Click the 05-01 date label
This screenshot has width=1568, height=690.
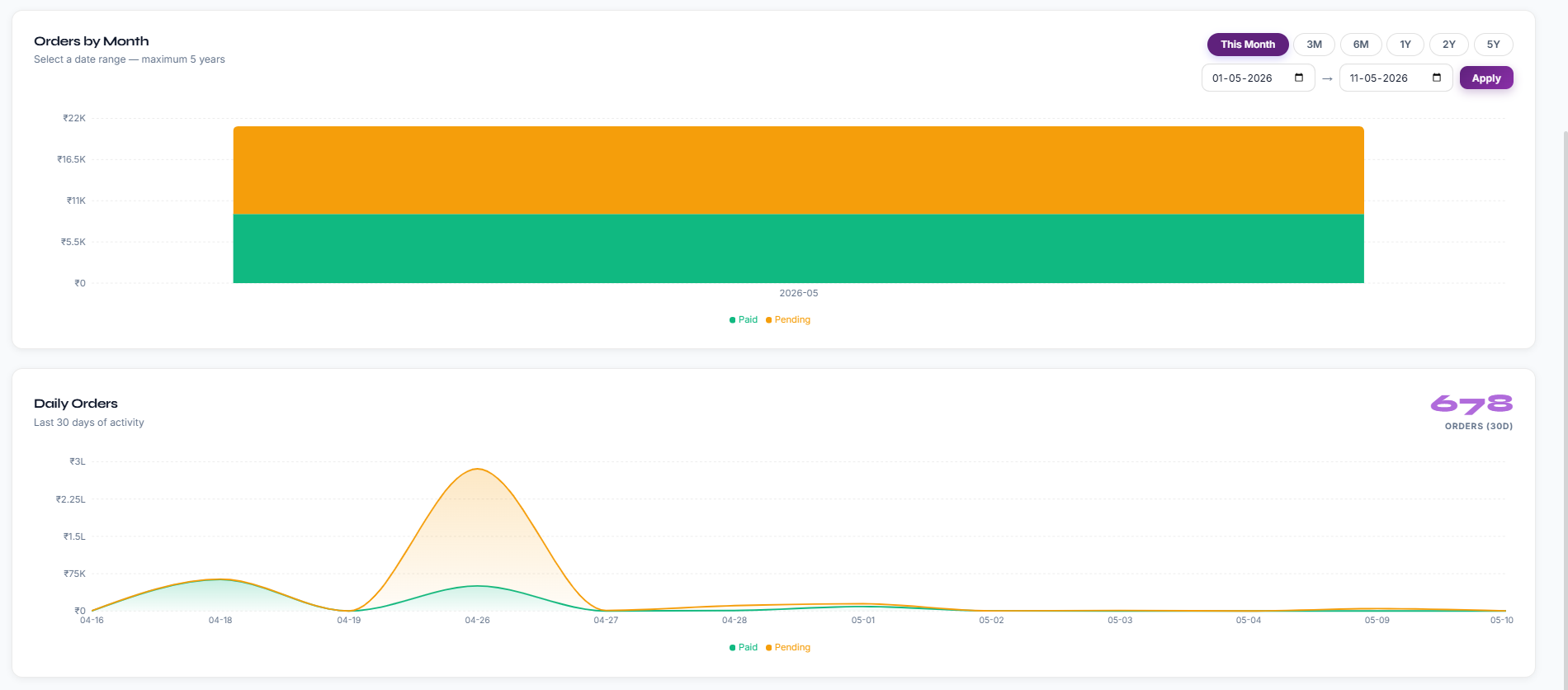[x=863, y=620]
